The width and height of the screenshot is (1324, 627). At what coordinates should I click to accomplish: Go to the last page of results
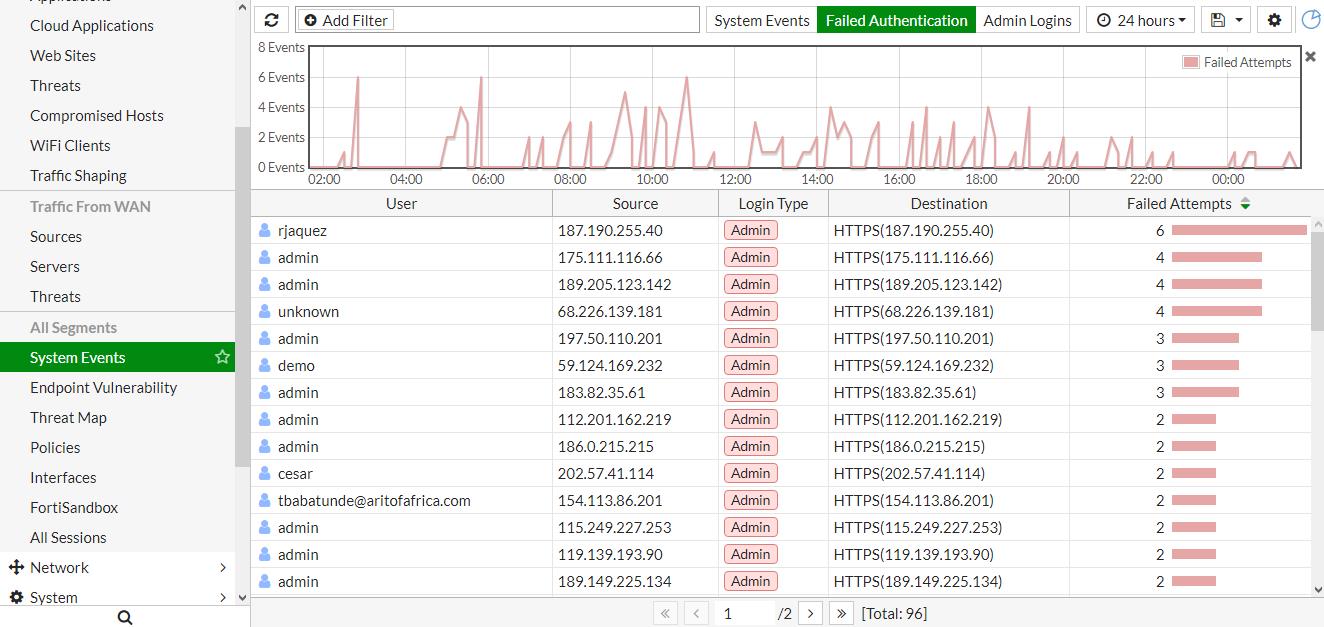coord(841,613)
